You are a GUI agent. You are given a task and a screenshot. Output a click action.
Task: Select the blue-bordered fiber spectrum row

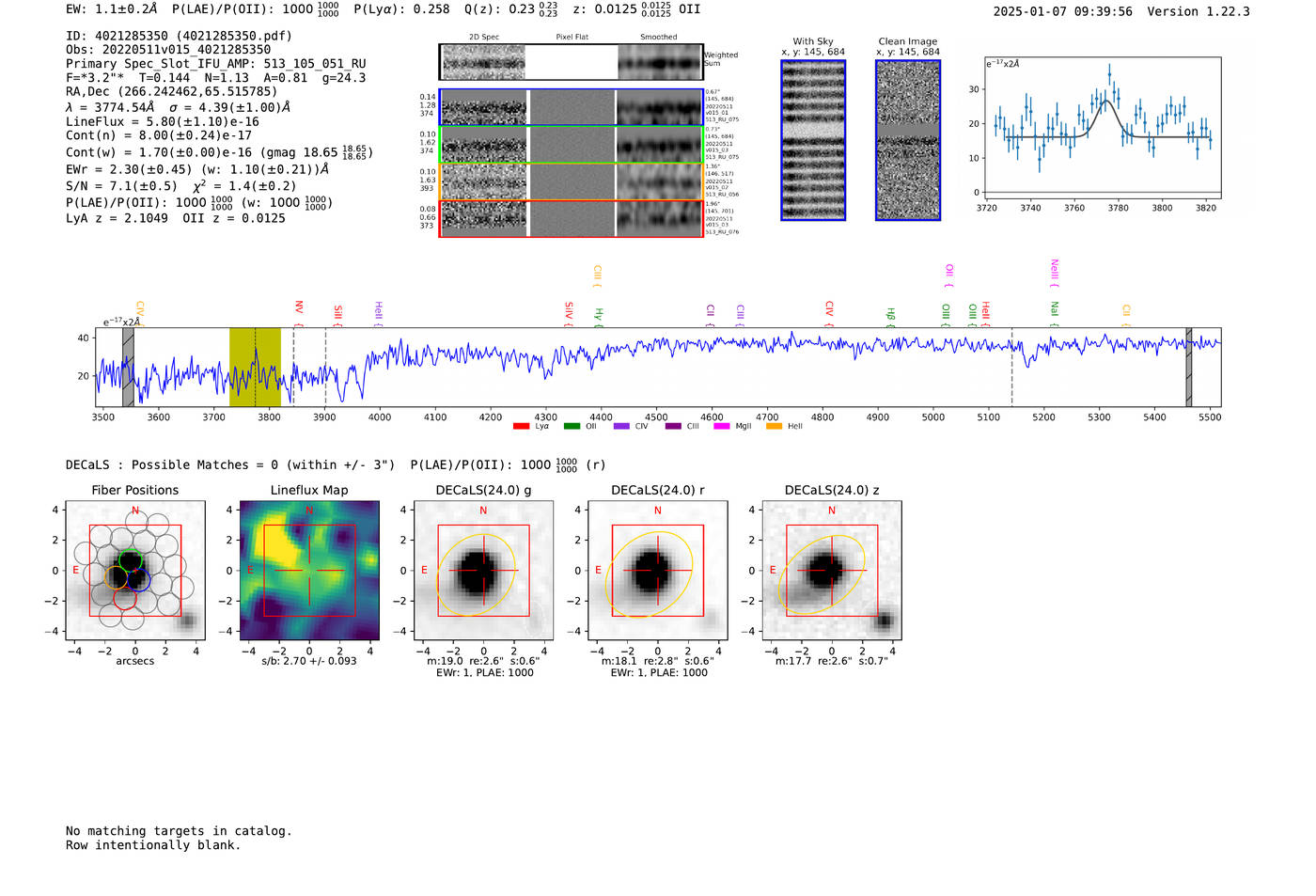click(x=572, y=108)
